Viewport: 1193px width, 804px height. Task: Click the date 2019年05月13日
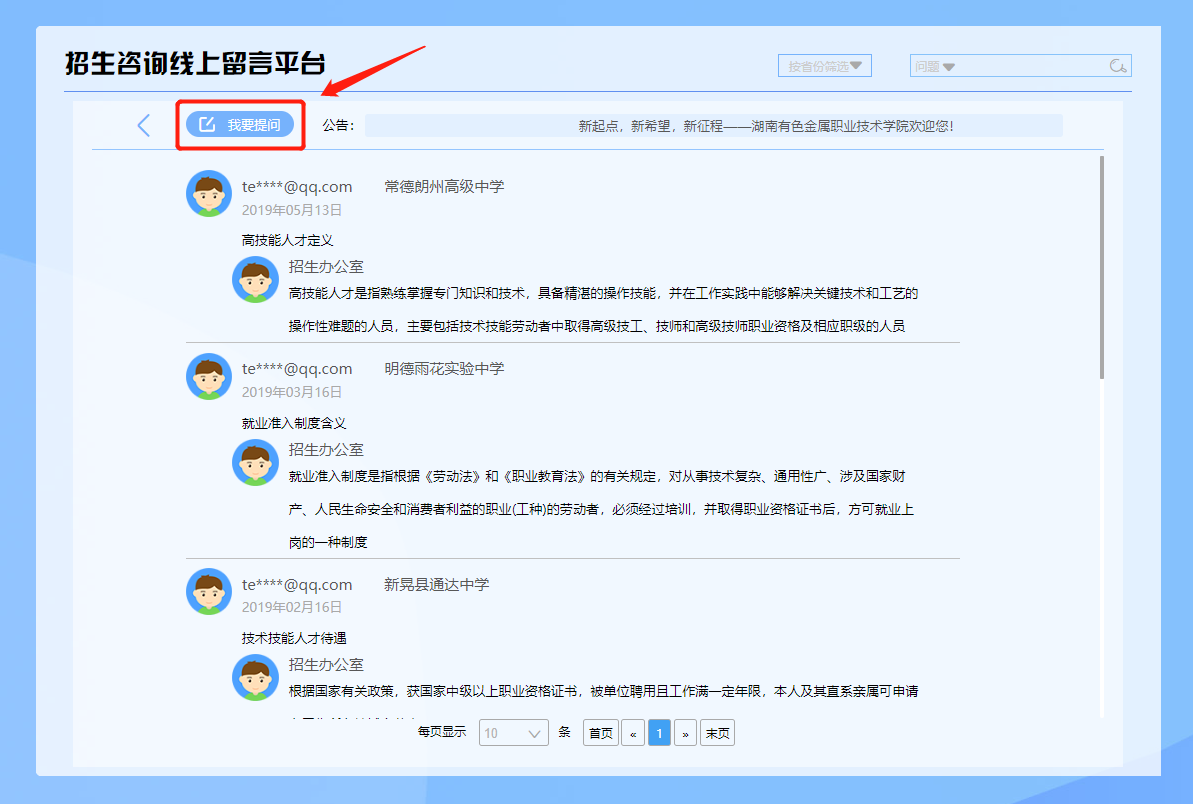click(291, 210)
